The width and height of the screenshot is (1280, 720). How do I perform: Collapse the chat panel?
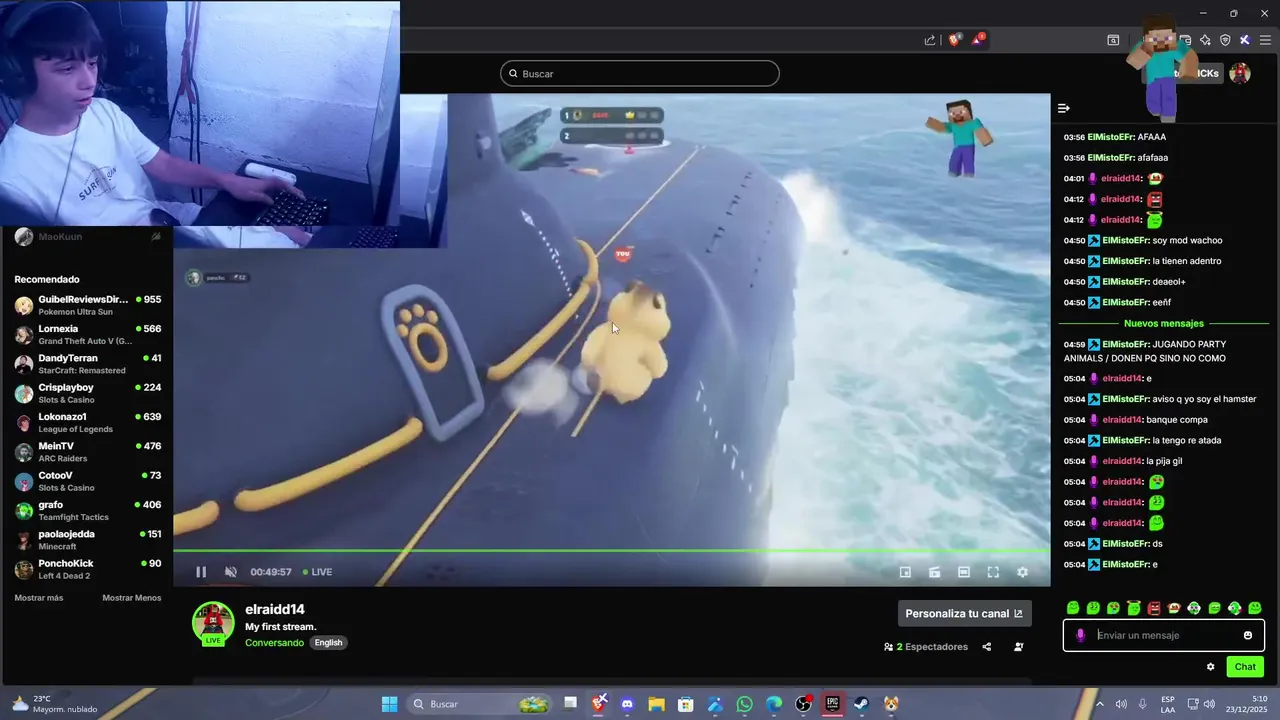pyautogui.click(x=1064, y=108)
